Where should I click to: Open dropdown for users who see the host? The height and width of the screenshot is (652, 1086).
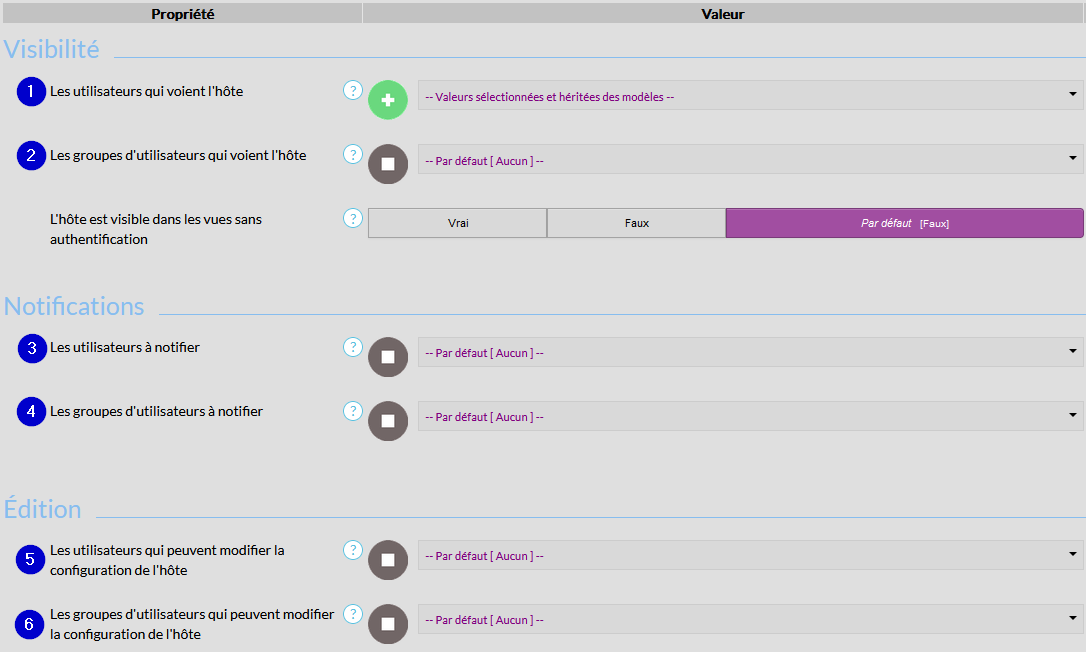pos(750,96)
